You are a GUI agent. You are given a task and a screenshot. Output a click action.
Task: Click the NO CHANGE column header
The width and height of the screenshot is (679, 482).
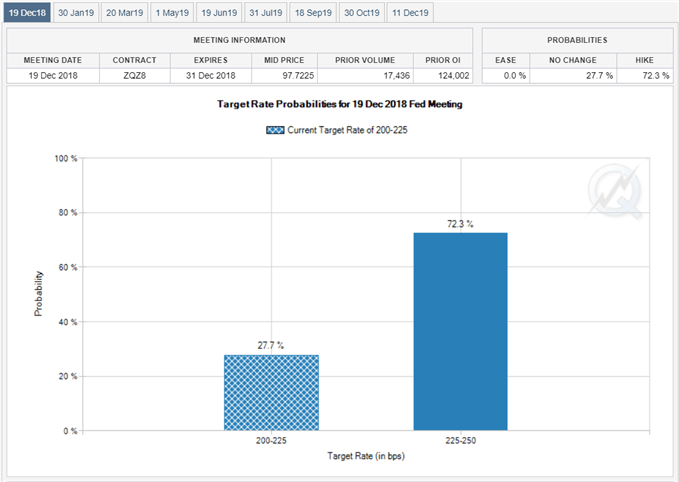pos(573,60)
